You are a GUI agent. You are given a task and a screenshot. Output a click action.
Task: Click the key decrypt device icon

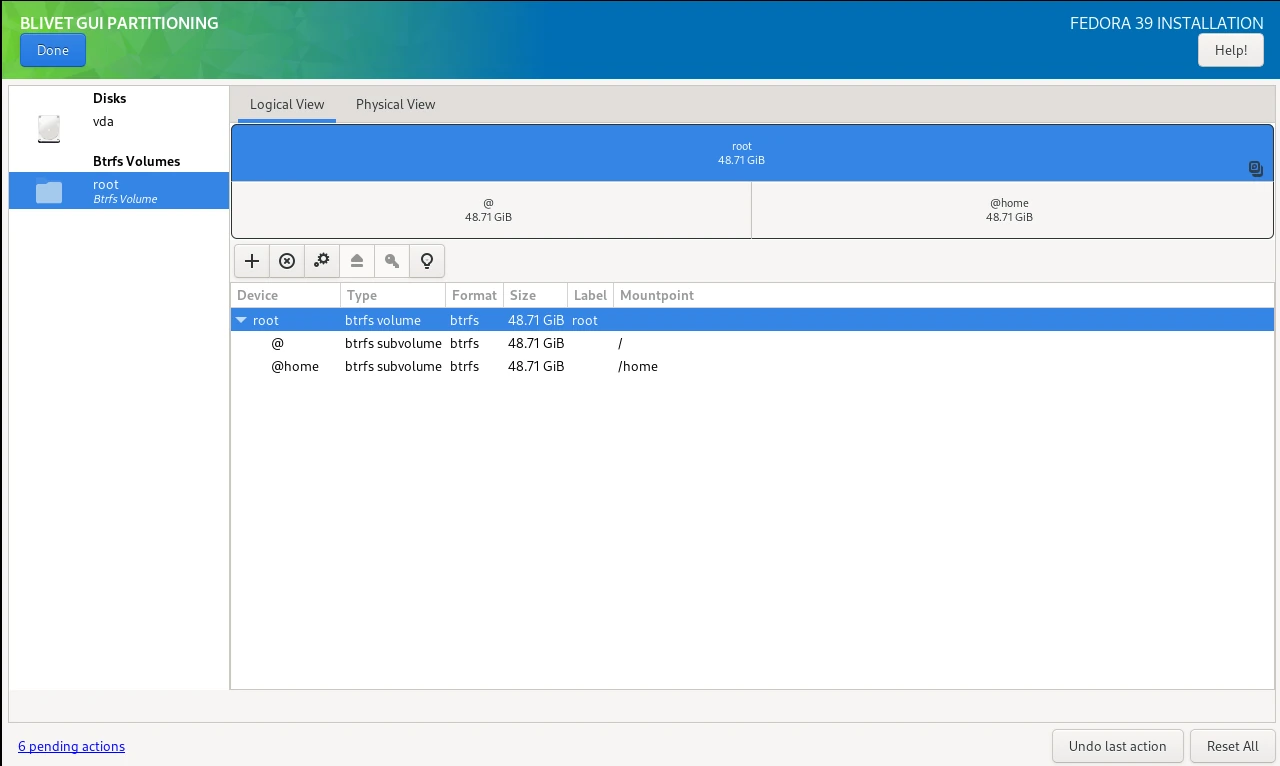(392, 261)
